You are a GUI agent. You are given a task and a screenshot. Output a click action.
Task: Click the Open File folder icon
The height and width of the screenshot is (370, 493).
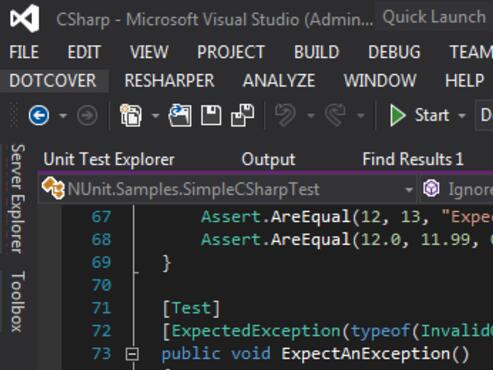(x=180, y=115)
